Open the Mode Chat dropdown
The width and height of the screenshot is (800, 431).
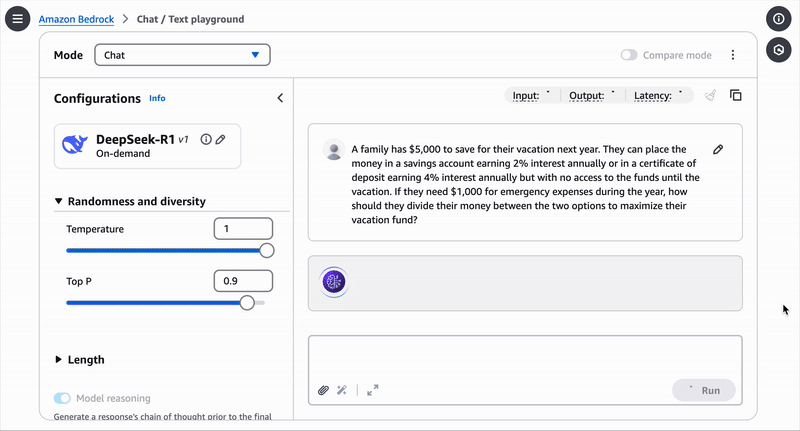point(182,55)
